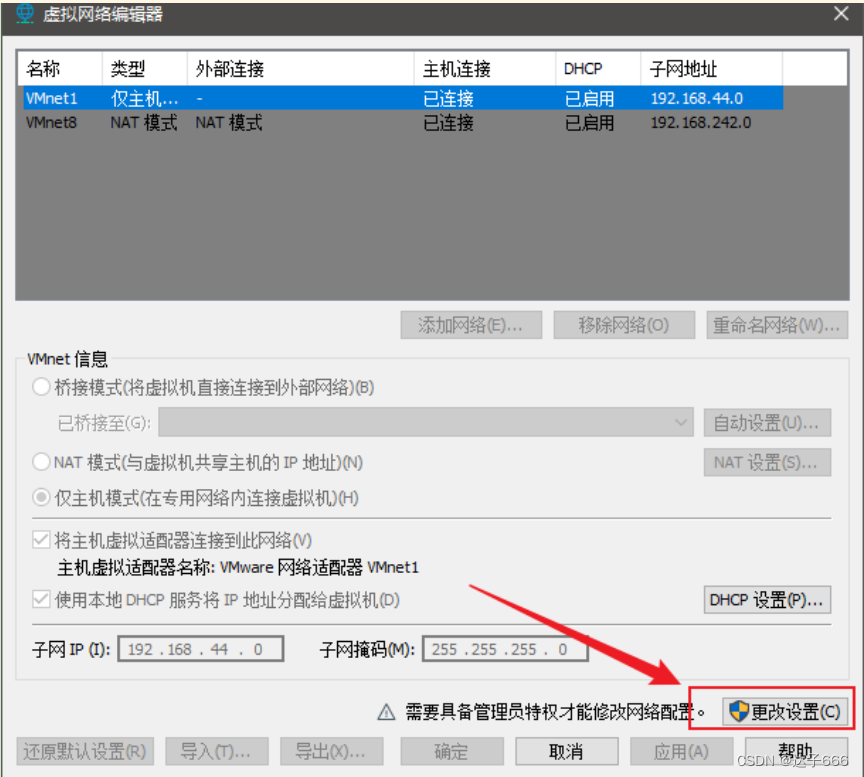Click 移除网络(O) button
The width and height of the screenshot is (864, 777).
click(624, 325)
